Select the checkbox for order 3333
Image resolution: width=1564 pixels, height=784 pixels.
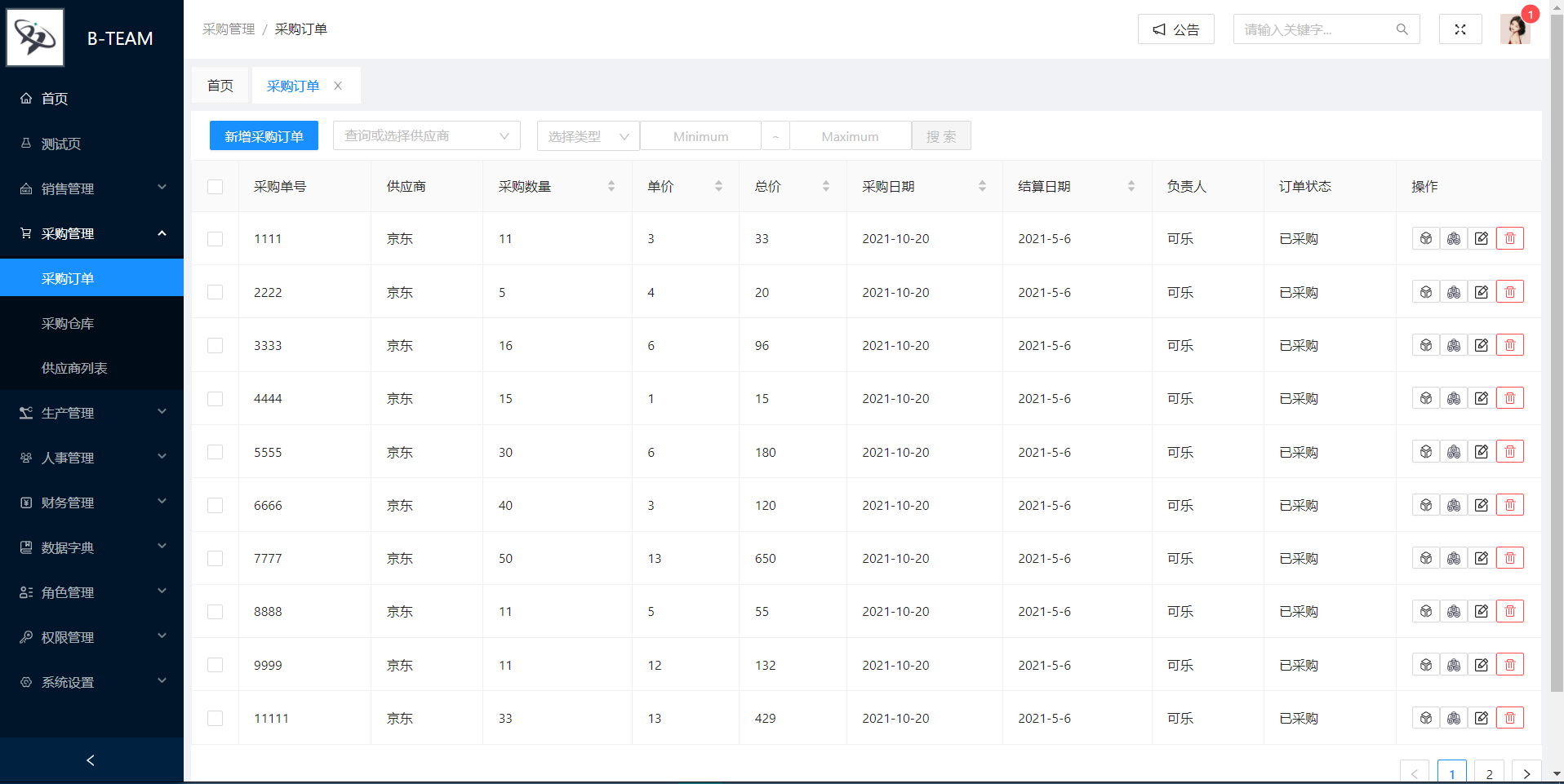215,346
